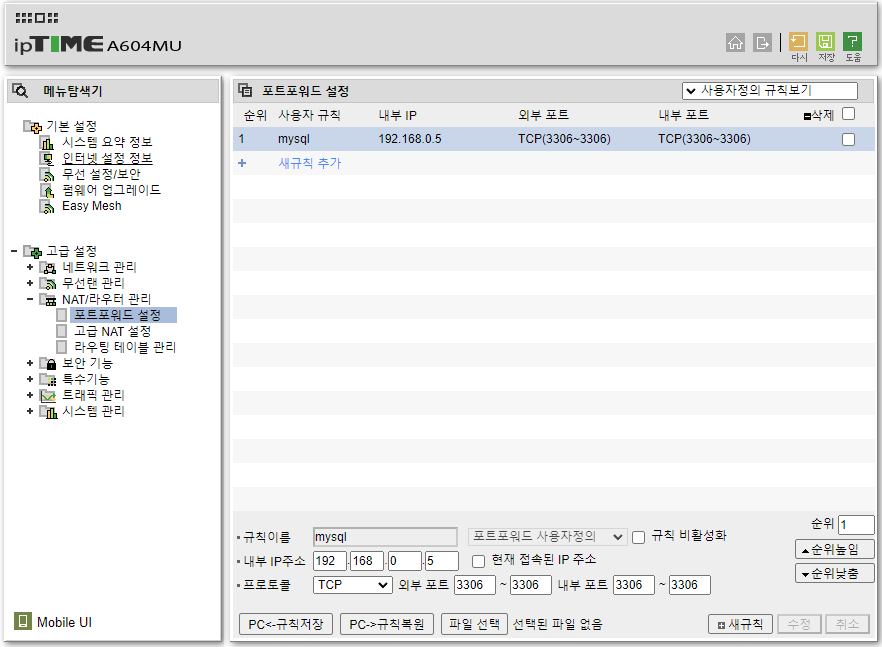Click the 메뉴탐색기 search icon
Screen dimensions: 882x647
20,91
